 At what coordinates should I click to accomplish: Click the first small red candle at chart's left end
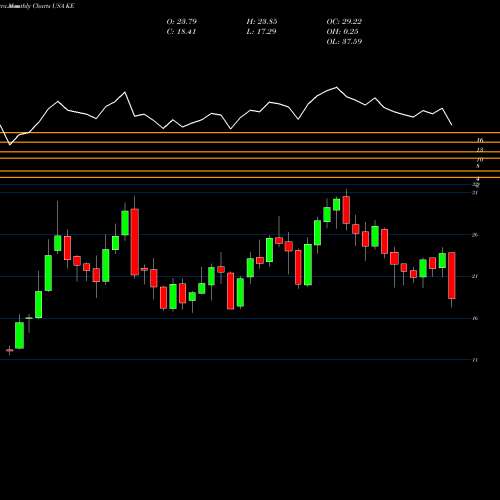(x=9, y=350)
